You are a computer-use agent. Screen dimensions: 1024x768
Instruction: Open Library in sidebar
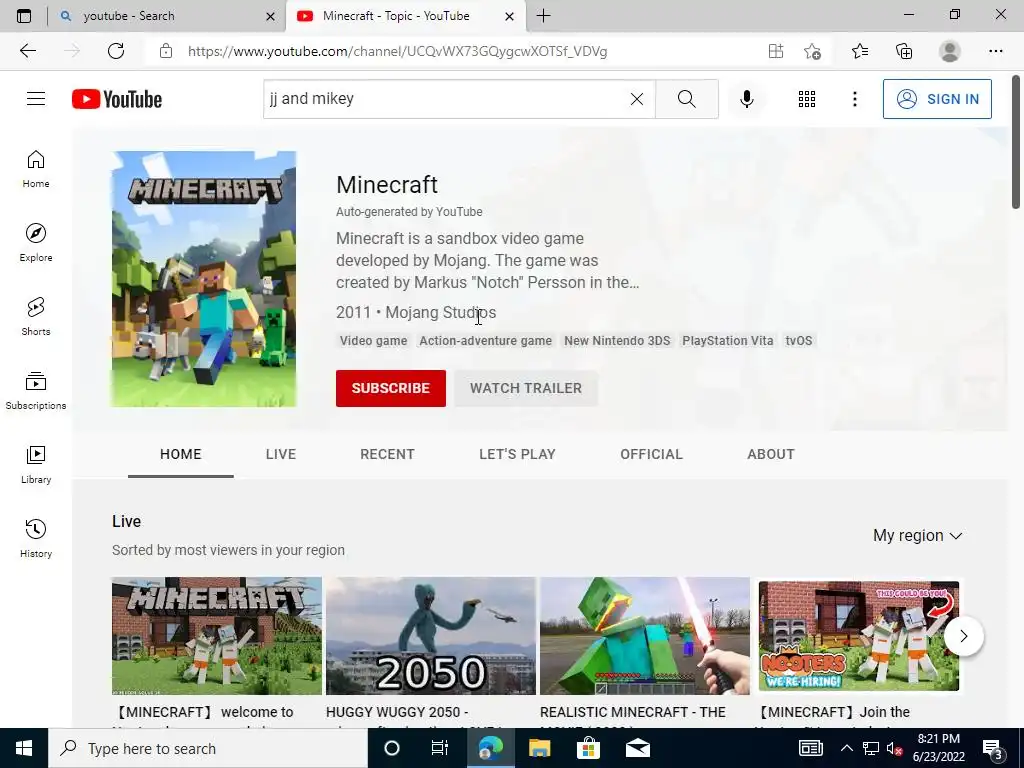point(36,464)
